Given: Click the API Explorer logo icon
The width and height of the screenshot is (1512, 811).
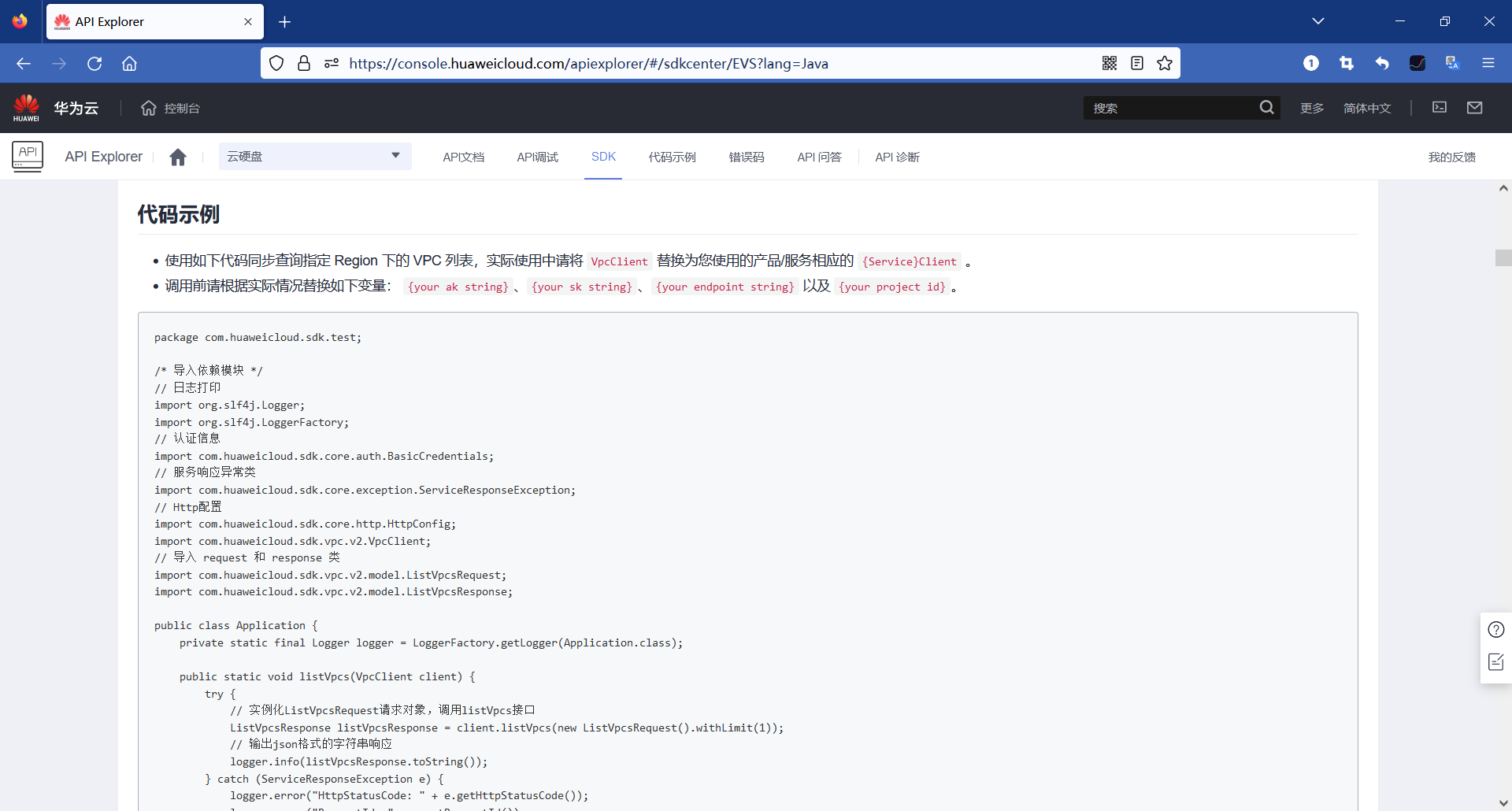Looking at the screenshot, I should (x=28, y=157).
